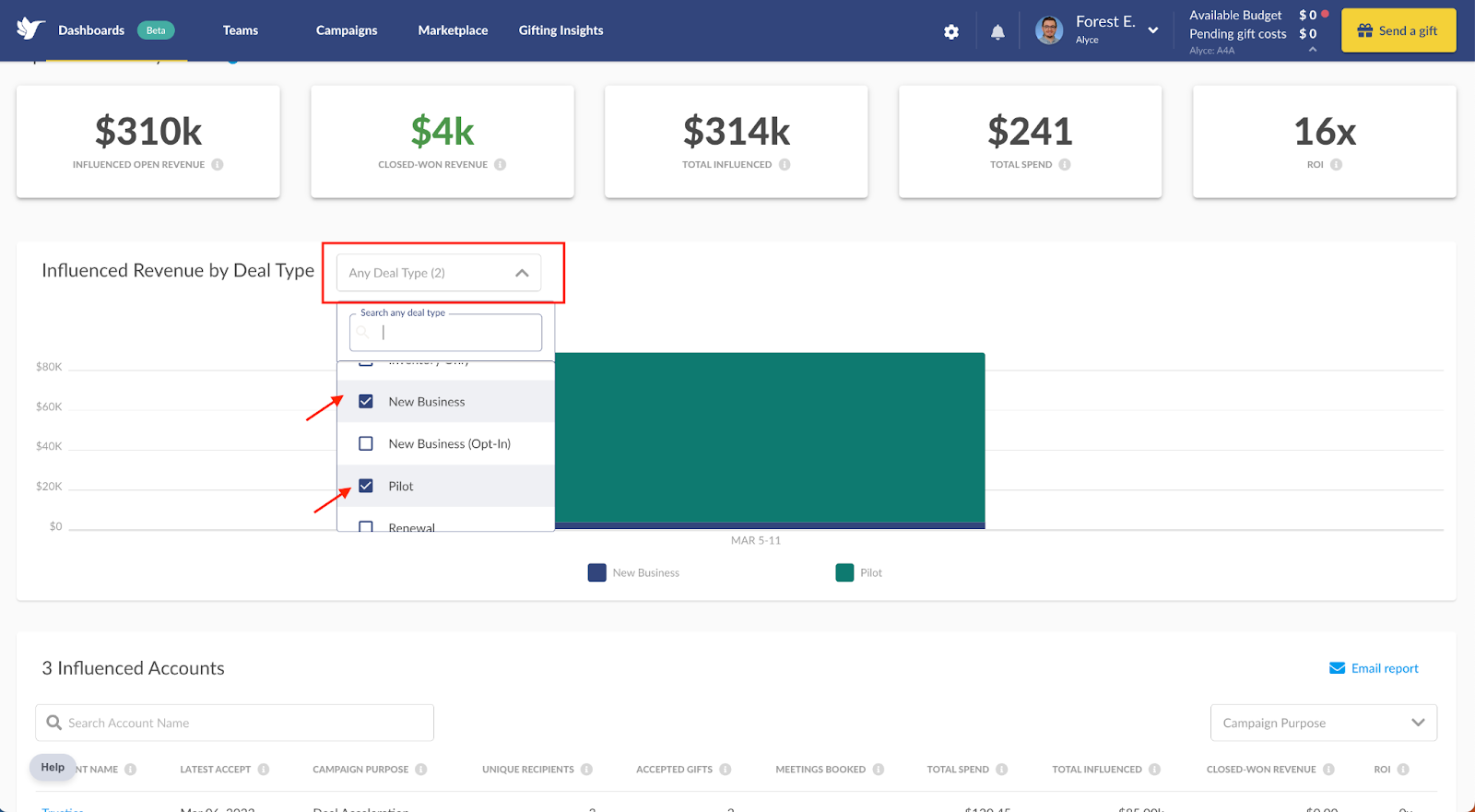Viewport: 1475px width, 812px height.
Task: Open settings gear icon
Action: 951,31
